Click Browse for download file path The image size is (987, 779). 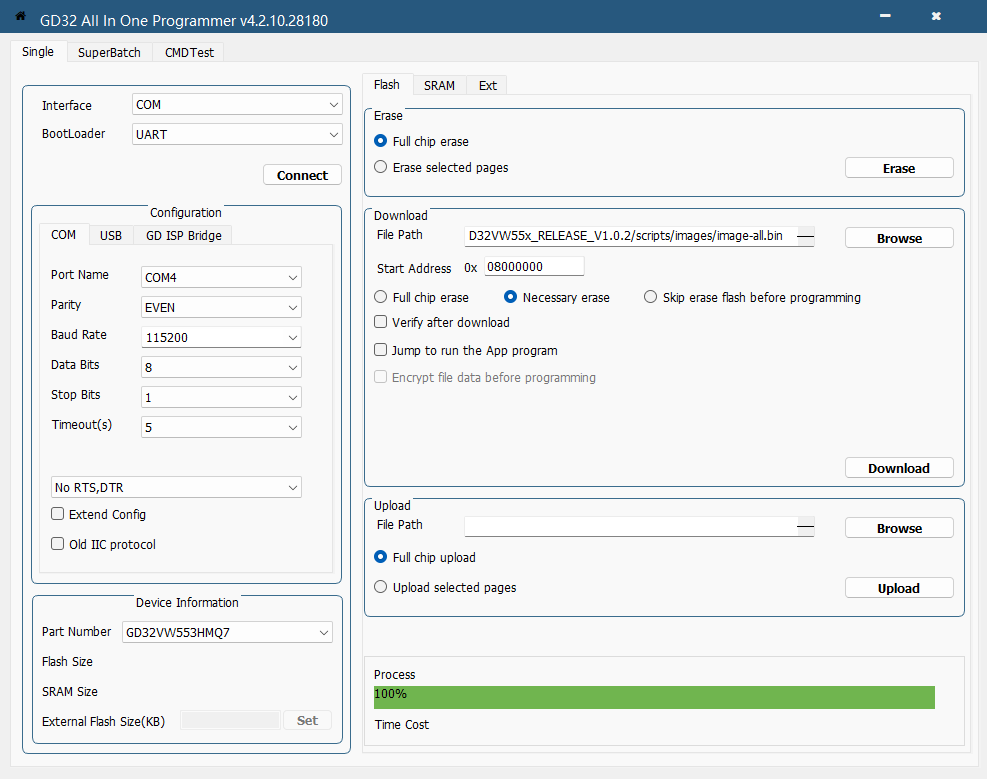pyautogui.click(x=899, y=238)
